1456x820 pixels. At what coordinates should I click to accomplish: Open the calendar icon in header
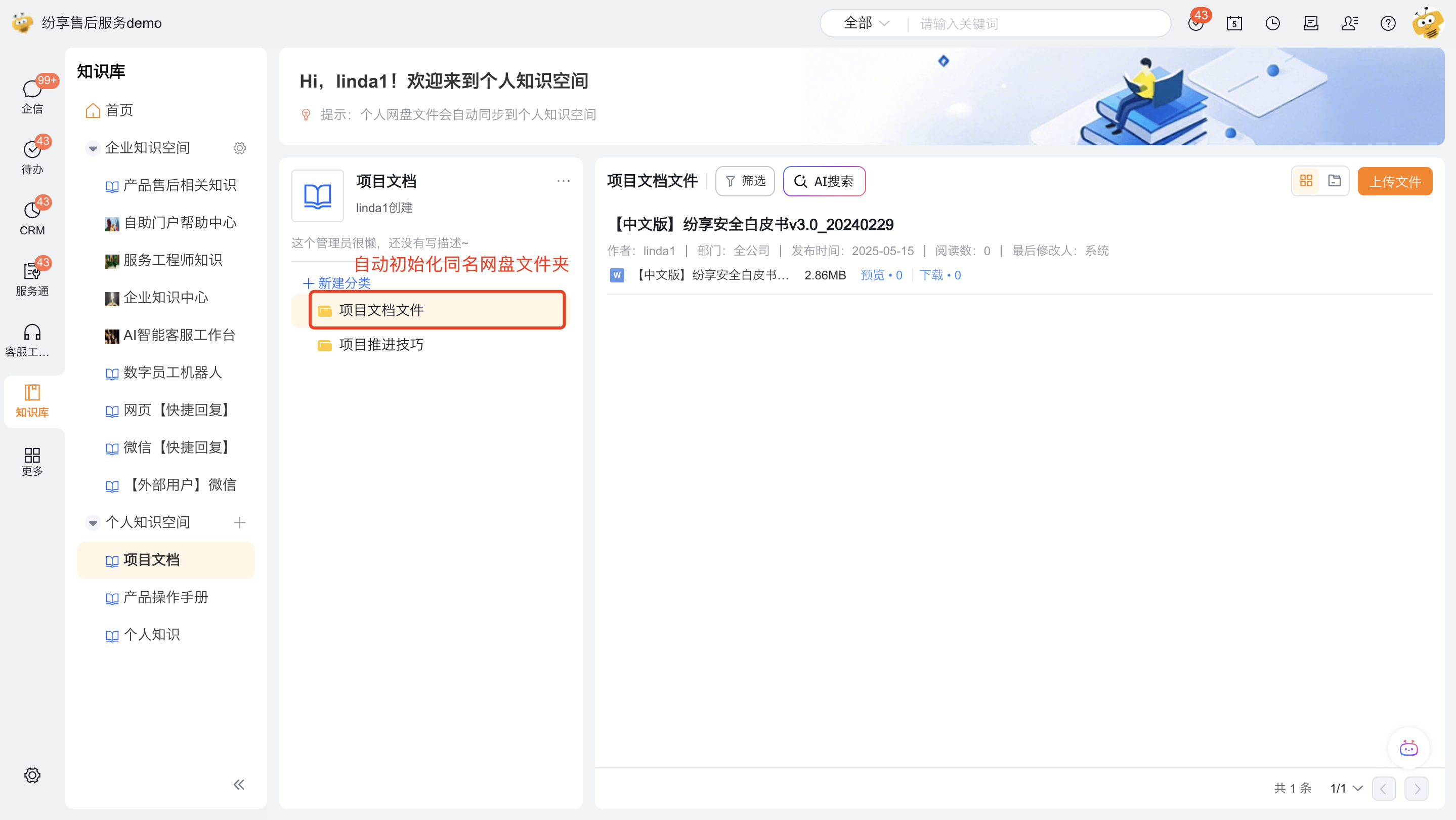point(1234,23)
